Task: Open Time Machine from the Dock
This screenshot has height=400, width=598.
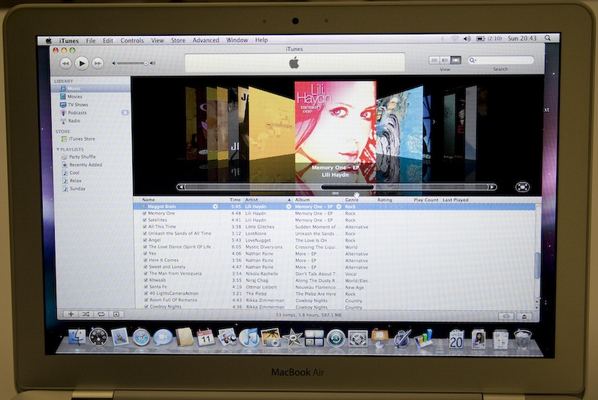Action: [336, 338]
